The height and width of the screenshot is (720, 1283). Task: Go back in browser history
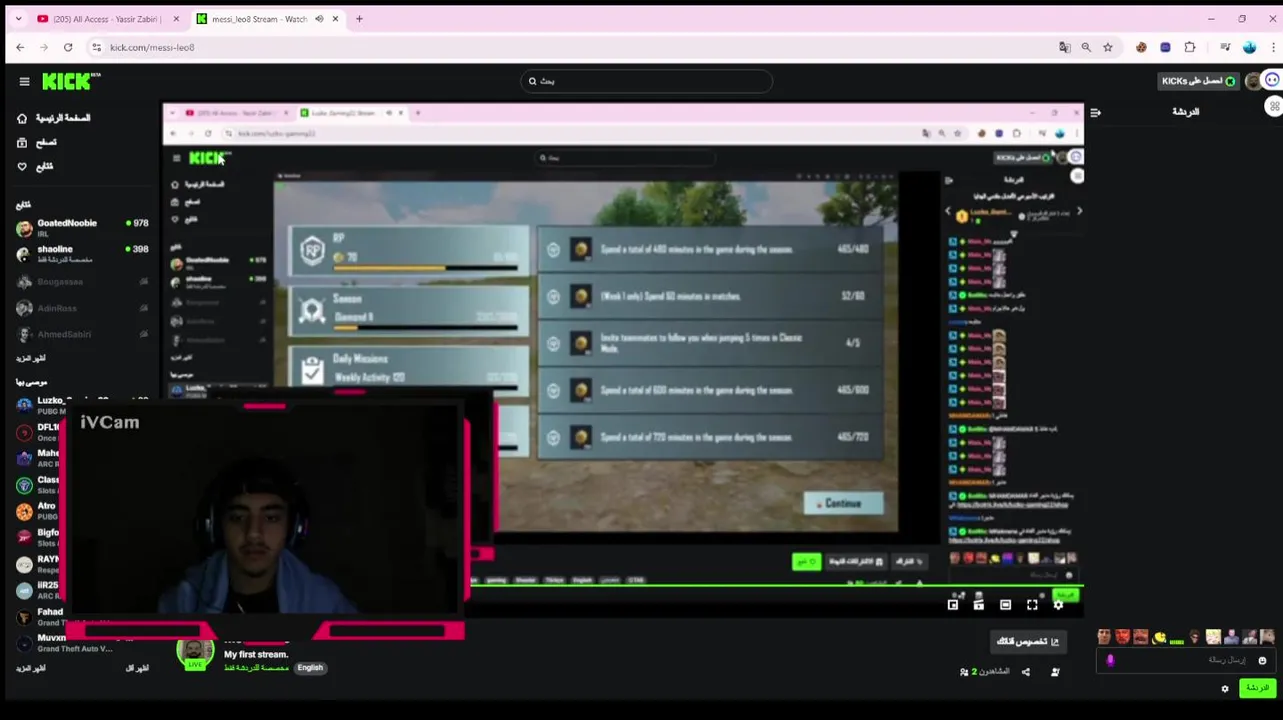20,47
